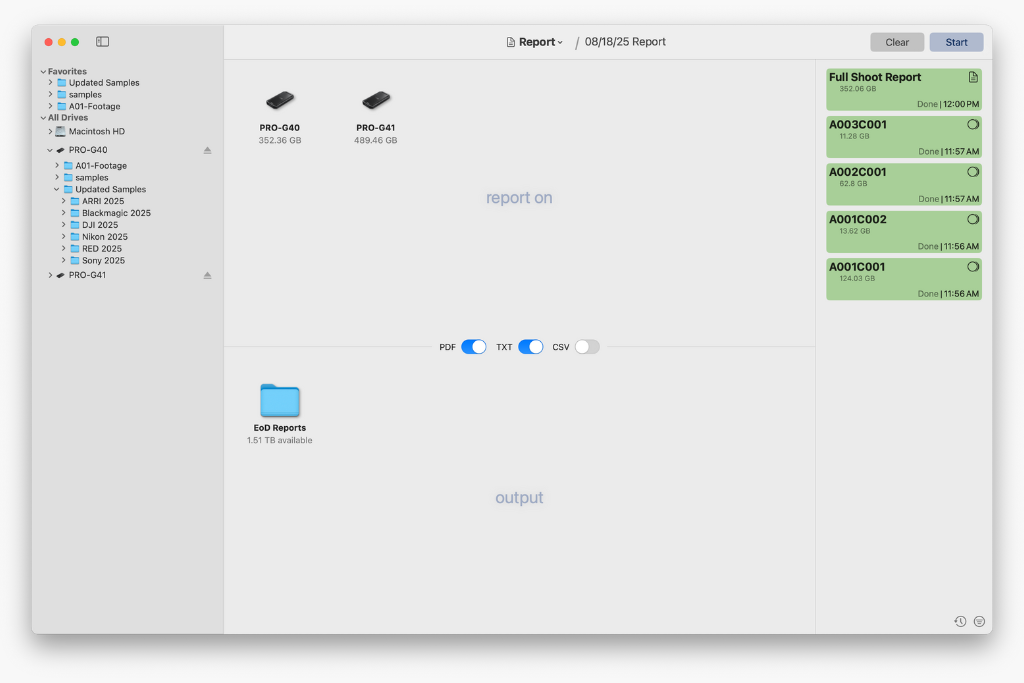The height and width of the screenshot is (683, 1024).
Task: Disable the PDF toggle
Action: tap(474, 347)
